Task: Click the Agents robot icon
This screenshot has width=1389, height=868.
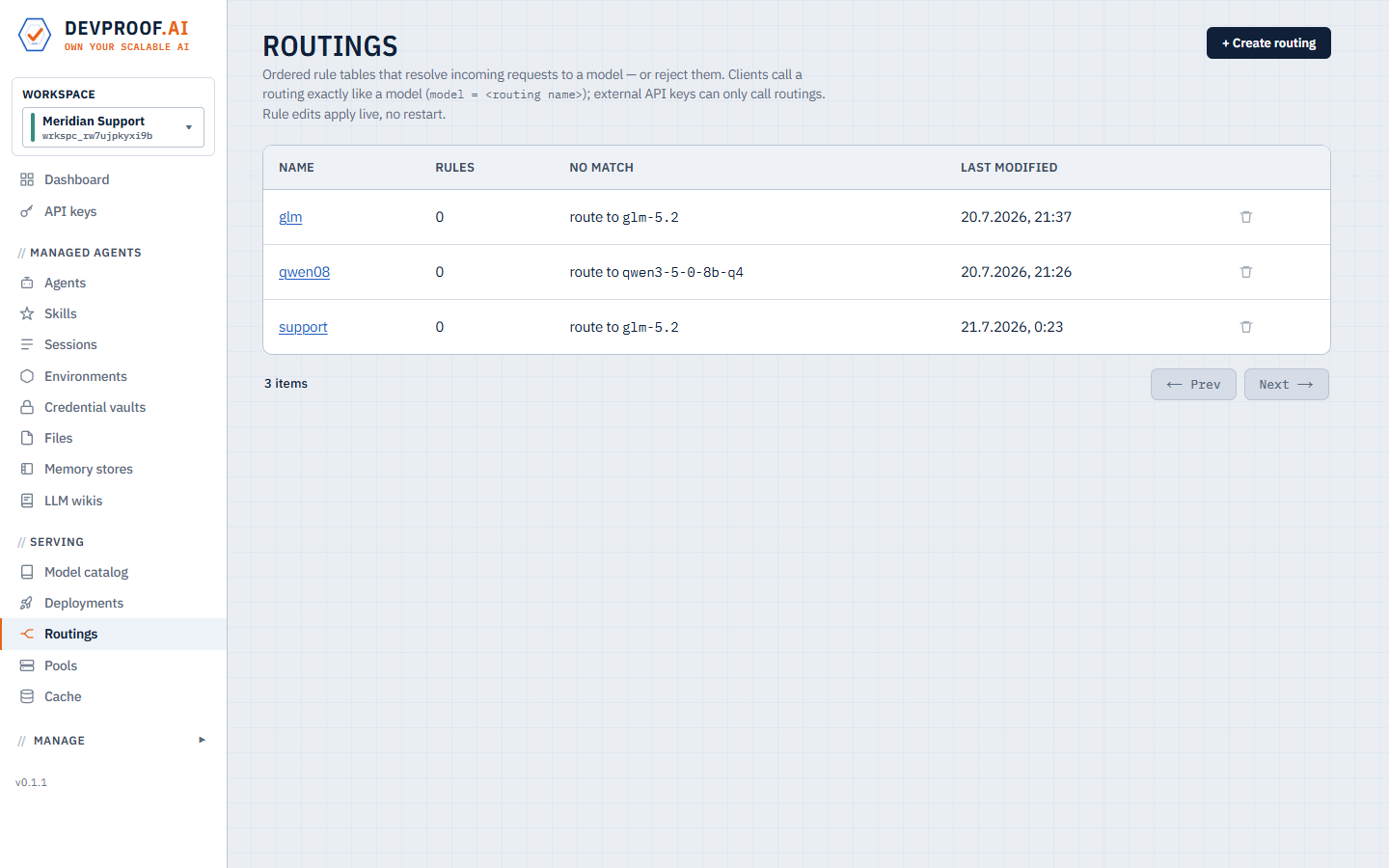Action: click(27, 283)
